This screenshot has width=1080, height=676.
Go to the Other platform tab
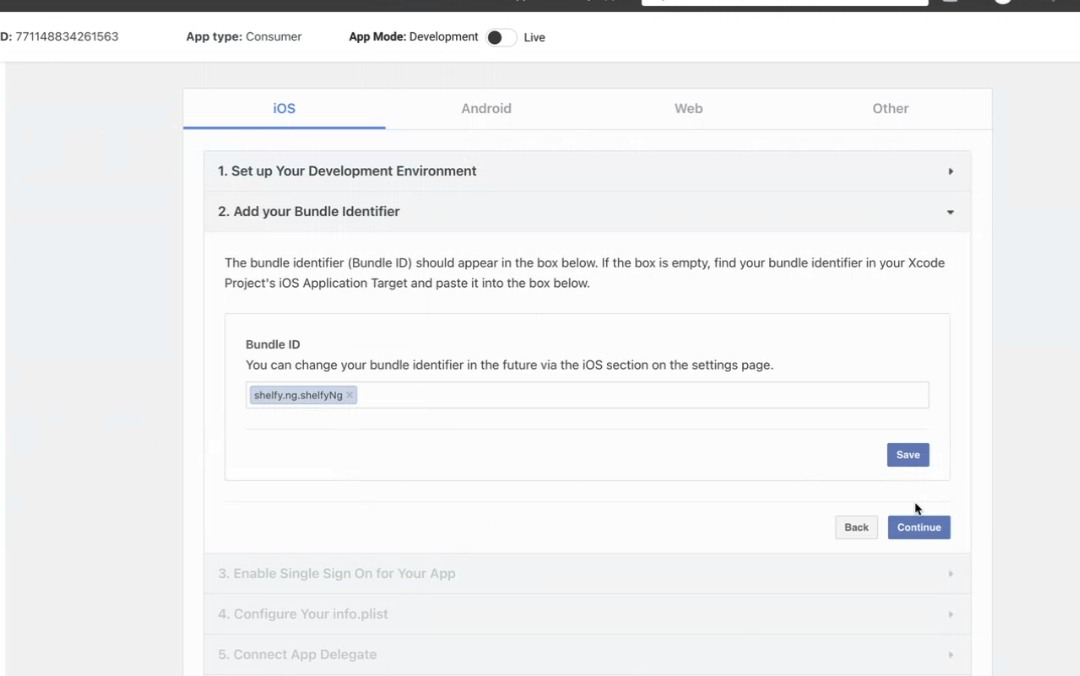tap(890, 108)
